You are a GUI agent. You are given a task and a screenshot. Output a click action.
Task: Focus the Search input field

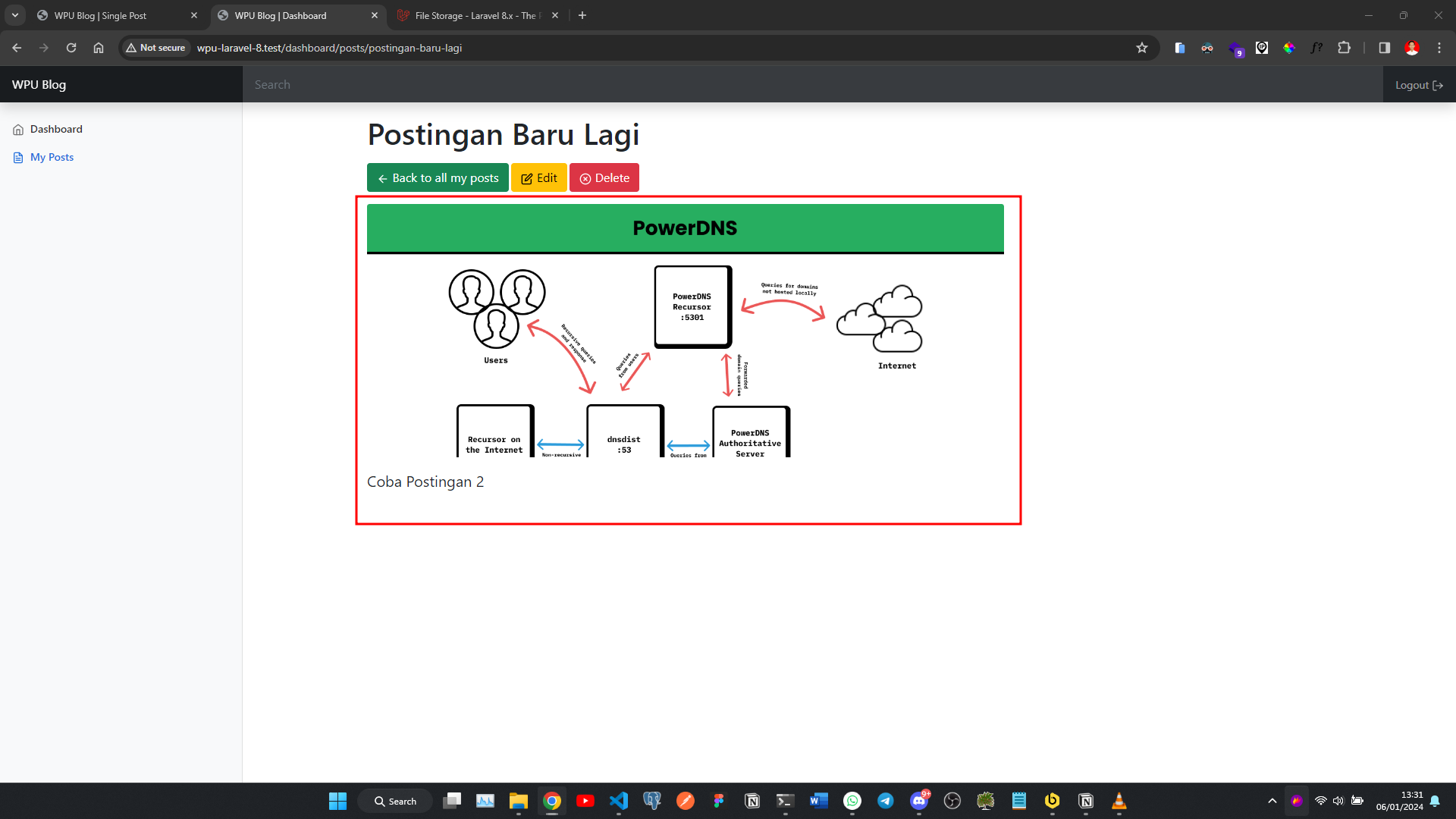tap(813, 85)
